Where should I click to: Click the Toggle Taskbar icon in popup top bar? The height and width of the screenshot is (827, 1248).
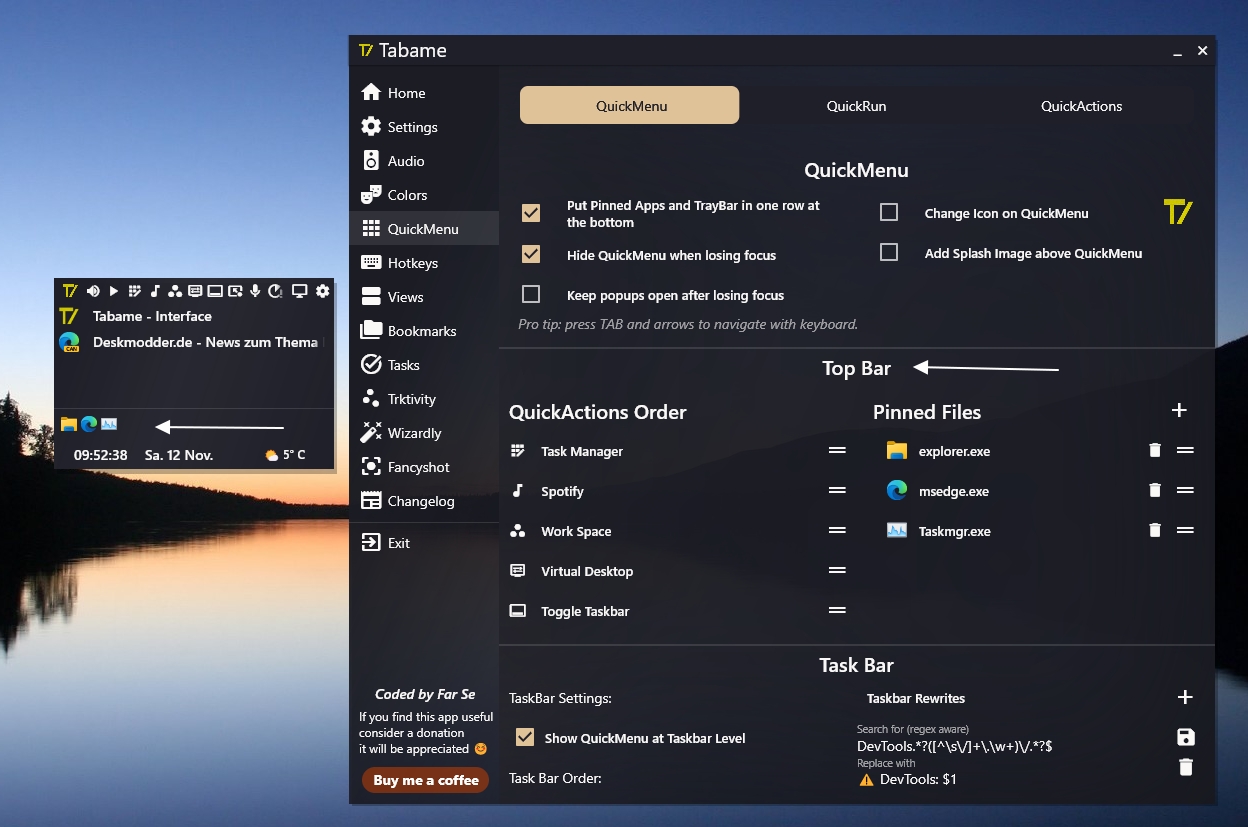click(x=215, y=291)
